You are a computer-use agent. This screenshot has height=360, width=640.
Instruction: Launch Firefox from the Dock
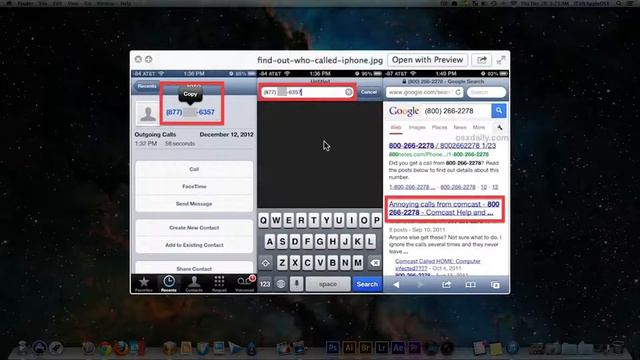[121, 348]
